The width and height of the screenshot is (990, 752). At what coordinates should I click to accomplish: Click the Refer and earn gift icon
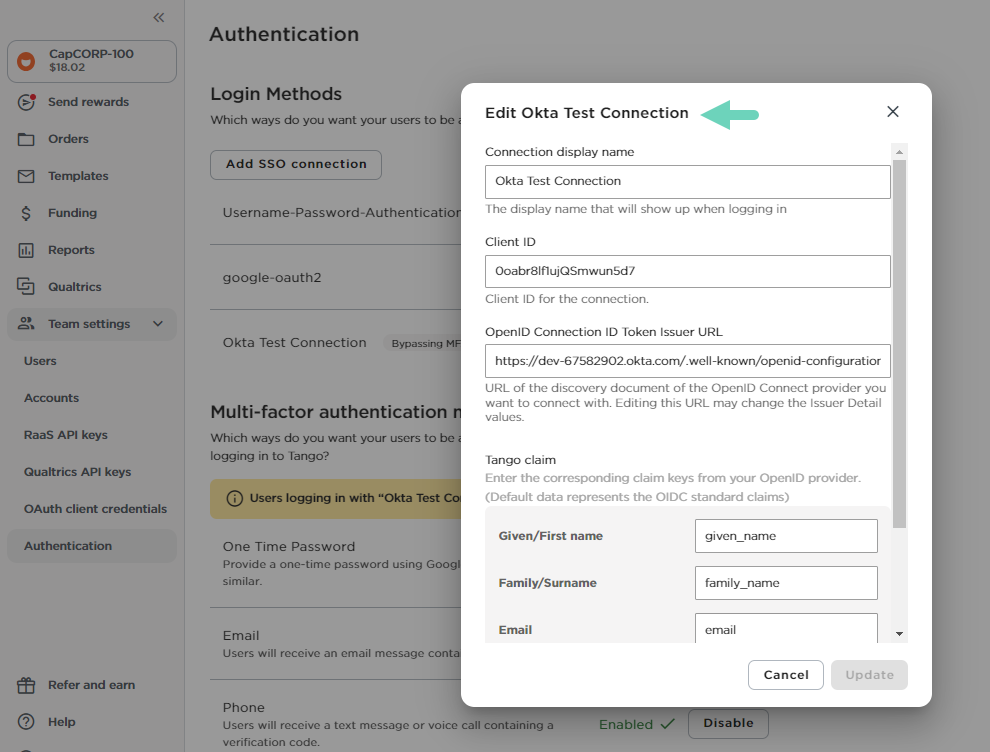[x=26, y=685]
